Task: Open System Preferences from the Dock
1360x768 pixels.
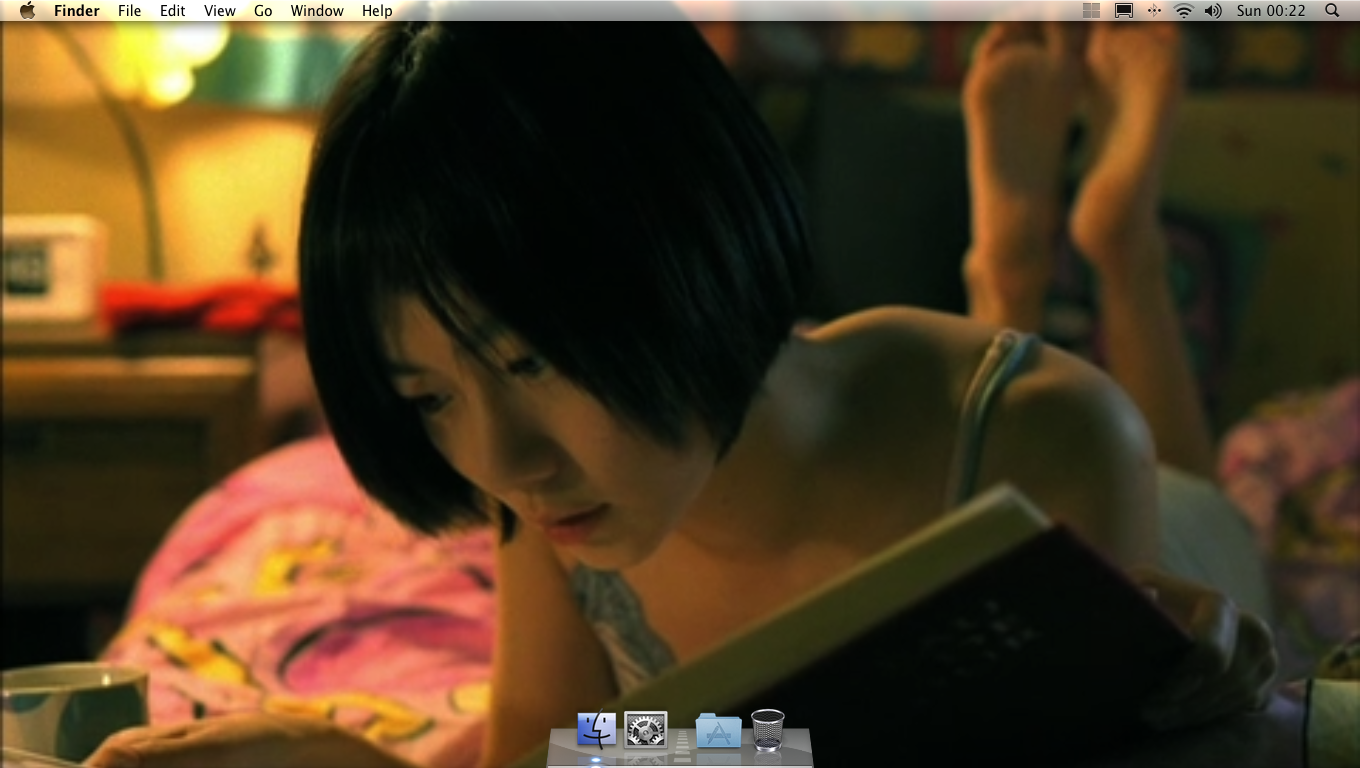Action: (645, 729)
